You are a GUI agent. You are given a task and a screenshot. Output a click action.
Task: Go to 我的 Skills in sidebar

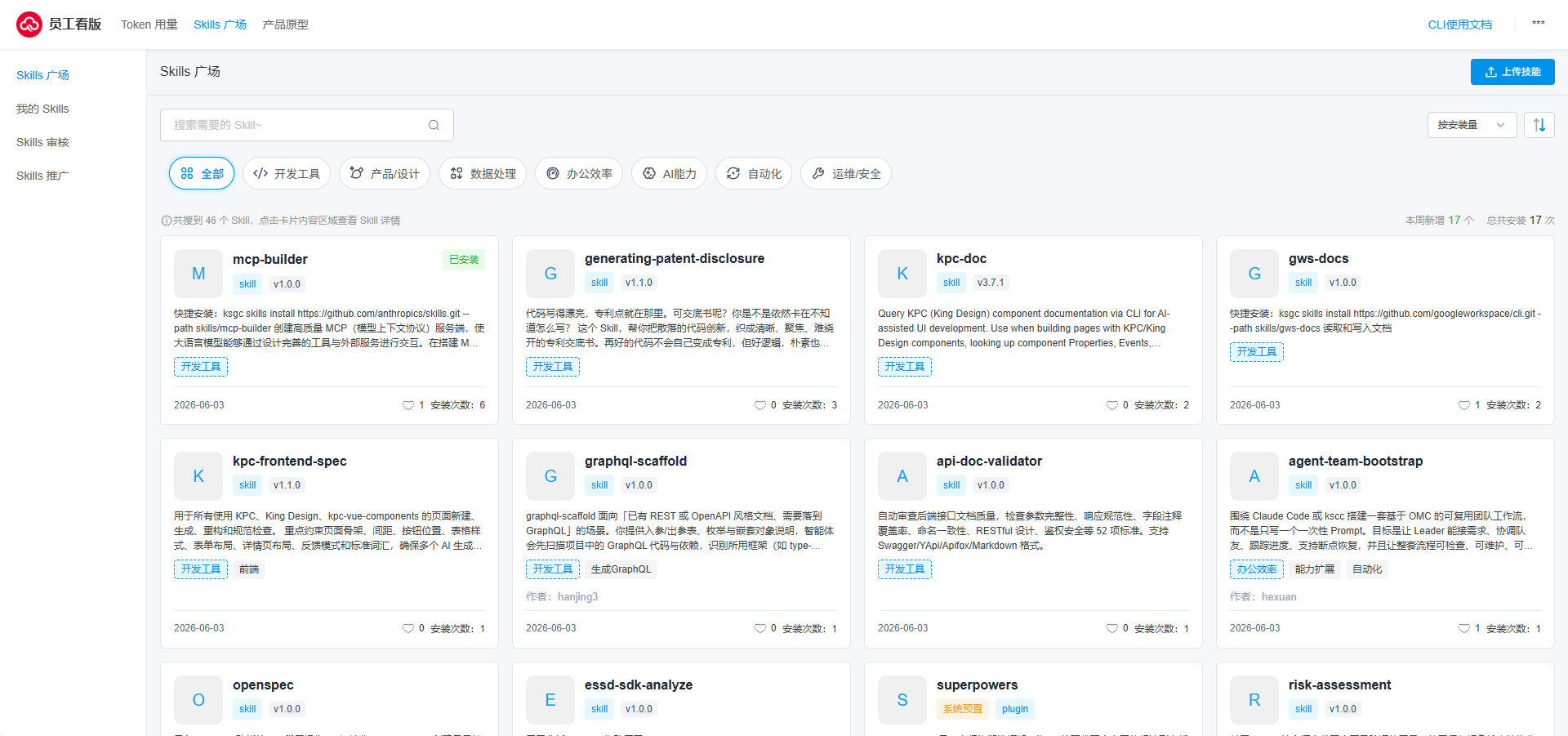point(42,109)
